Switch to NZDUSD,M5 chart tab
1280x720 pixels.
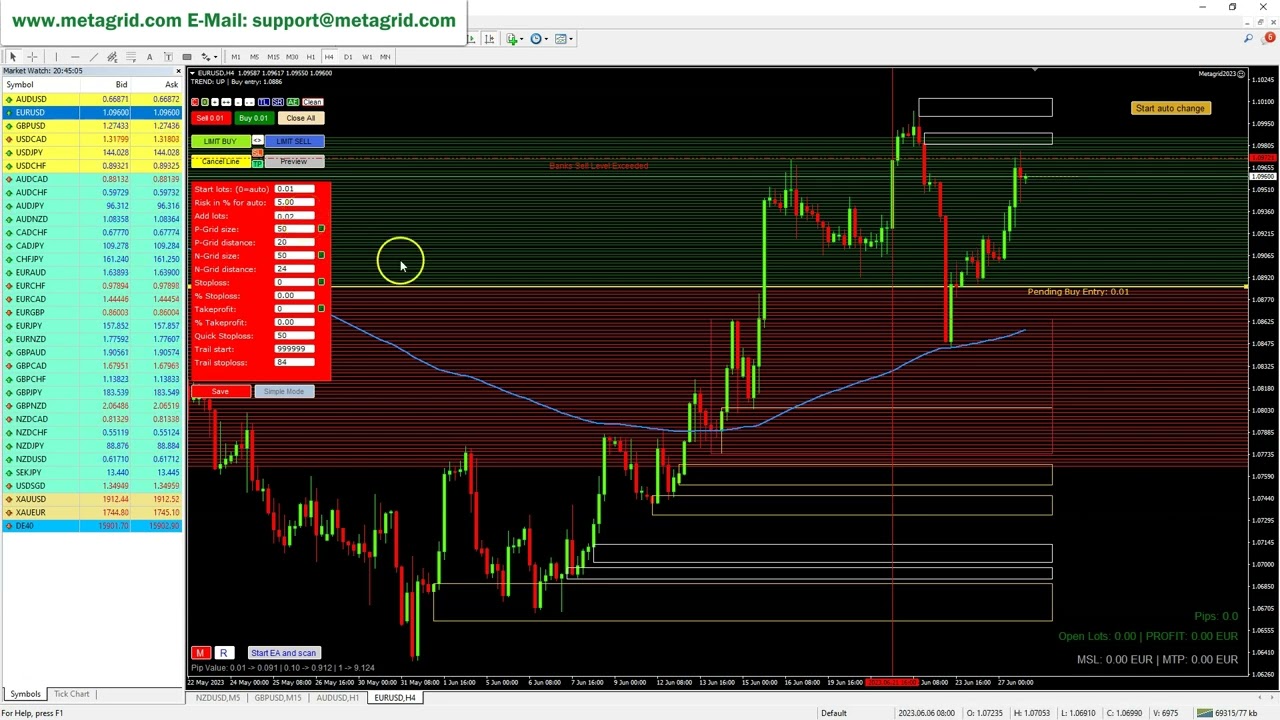(x=218, y=698)
